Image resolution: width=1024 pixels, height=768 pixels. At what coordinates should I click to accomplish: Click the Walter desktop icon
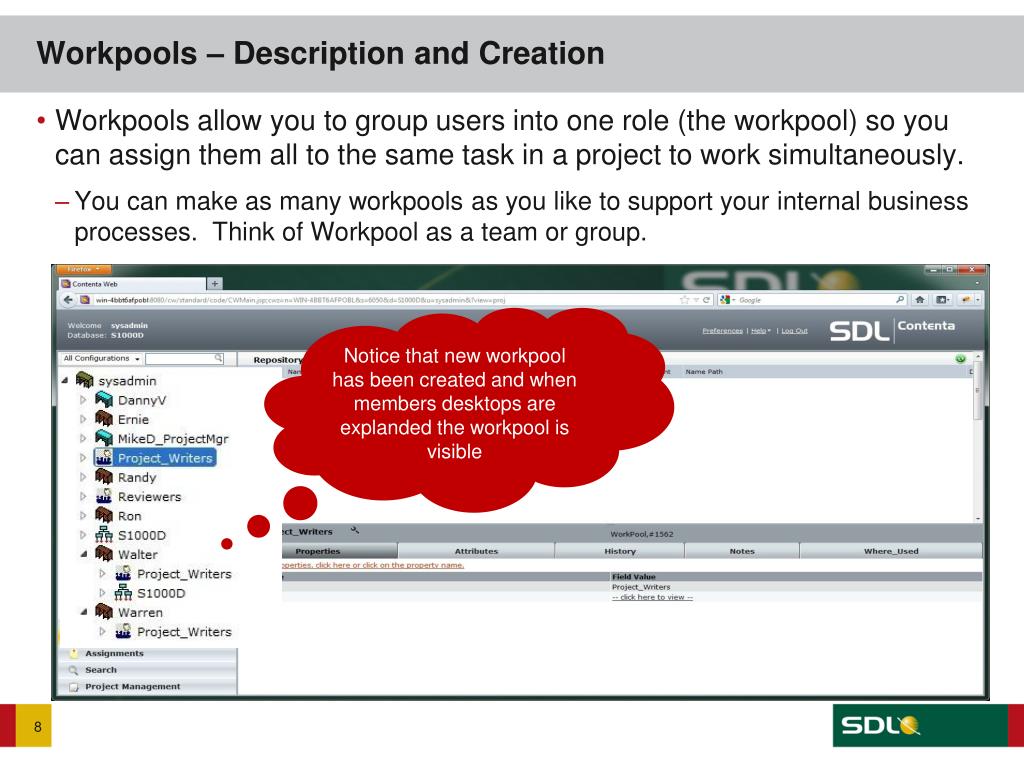click(x=104, y=554)
